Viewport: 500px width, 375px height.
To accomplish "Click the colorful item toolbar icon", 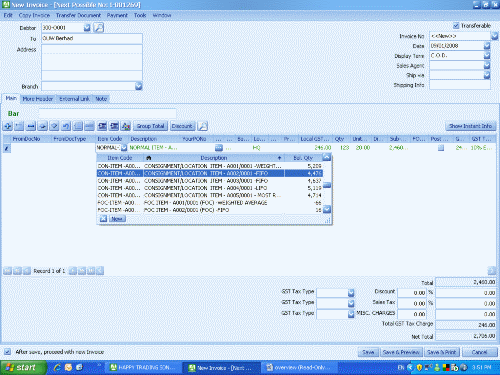I will click(126, 126).
